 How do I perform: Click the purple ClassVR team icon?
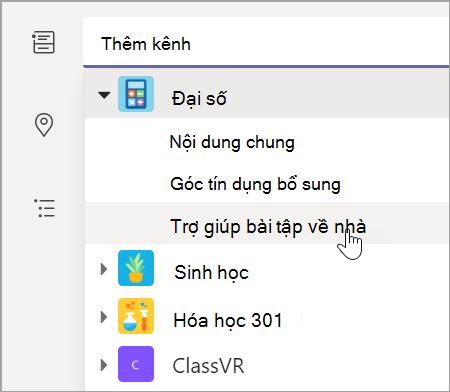tap(136, 364)
